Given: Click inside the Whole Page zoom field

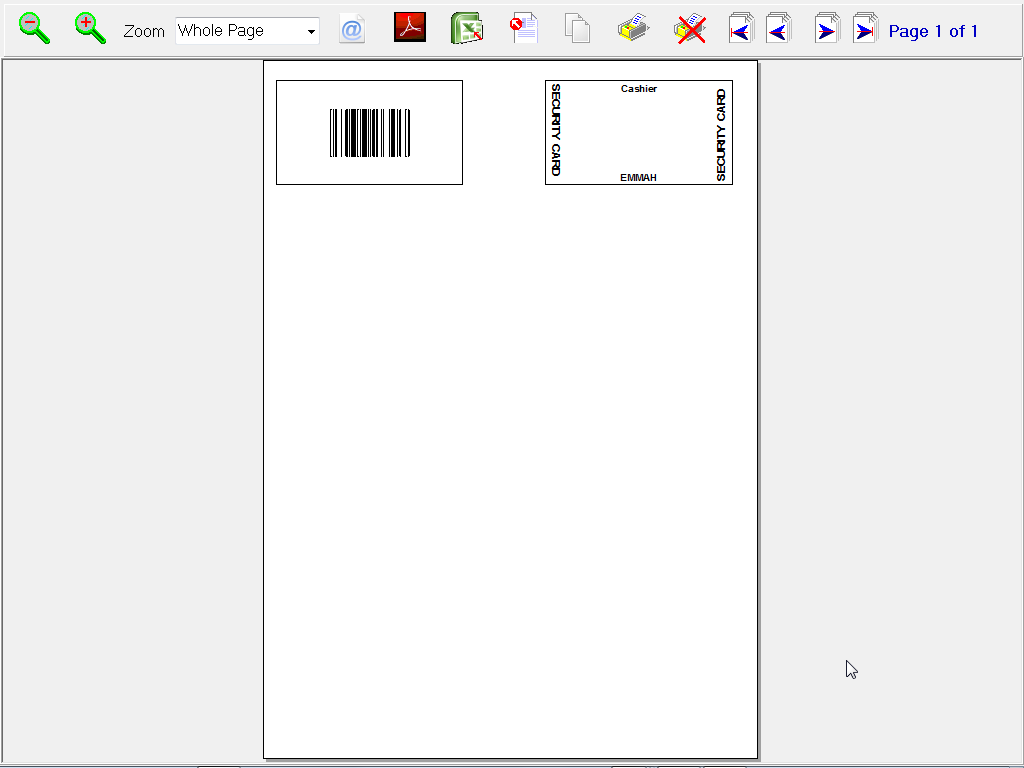Looking at the screenshot, I should click(238, 31).
